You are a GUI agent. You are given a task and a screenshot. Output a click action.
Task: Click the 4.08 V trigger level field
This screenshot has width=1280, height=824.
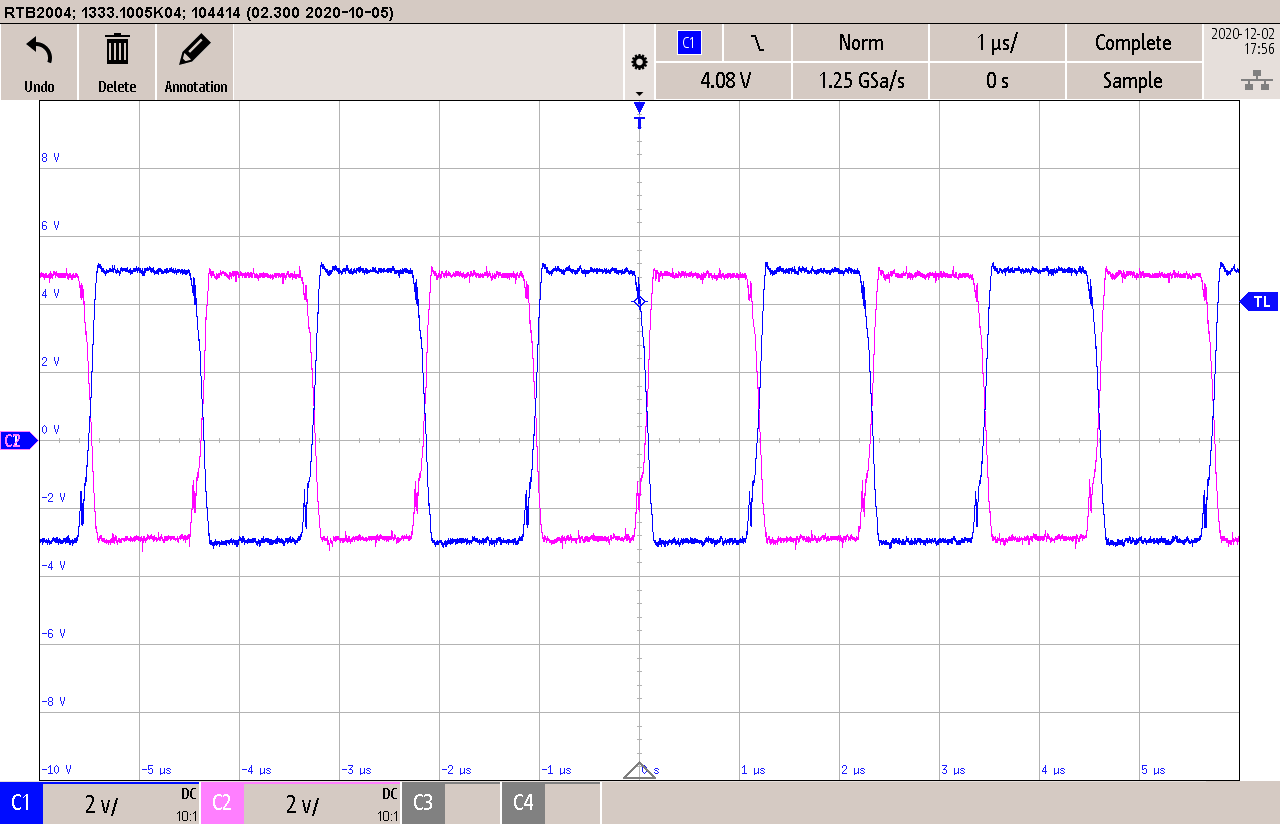tap(722, 80)
